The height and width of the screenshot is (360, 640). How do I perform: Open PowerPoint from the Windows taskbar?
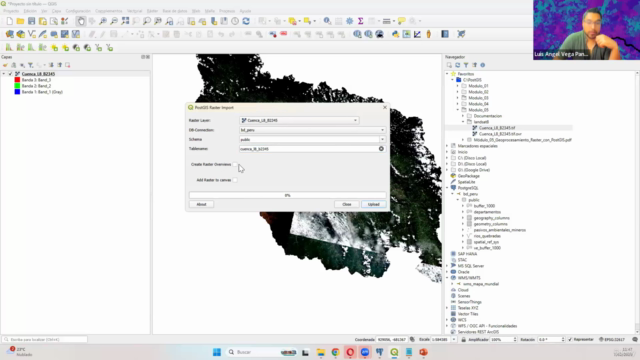(424, 352)
